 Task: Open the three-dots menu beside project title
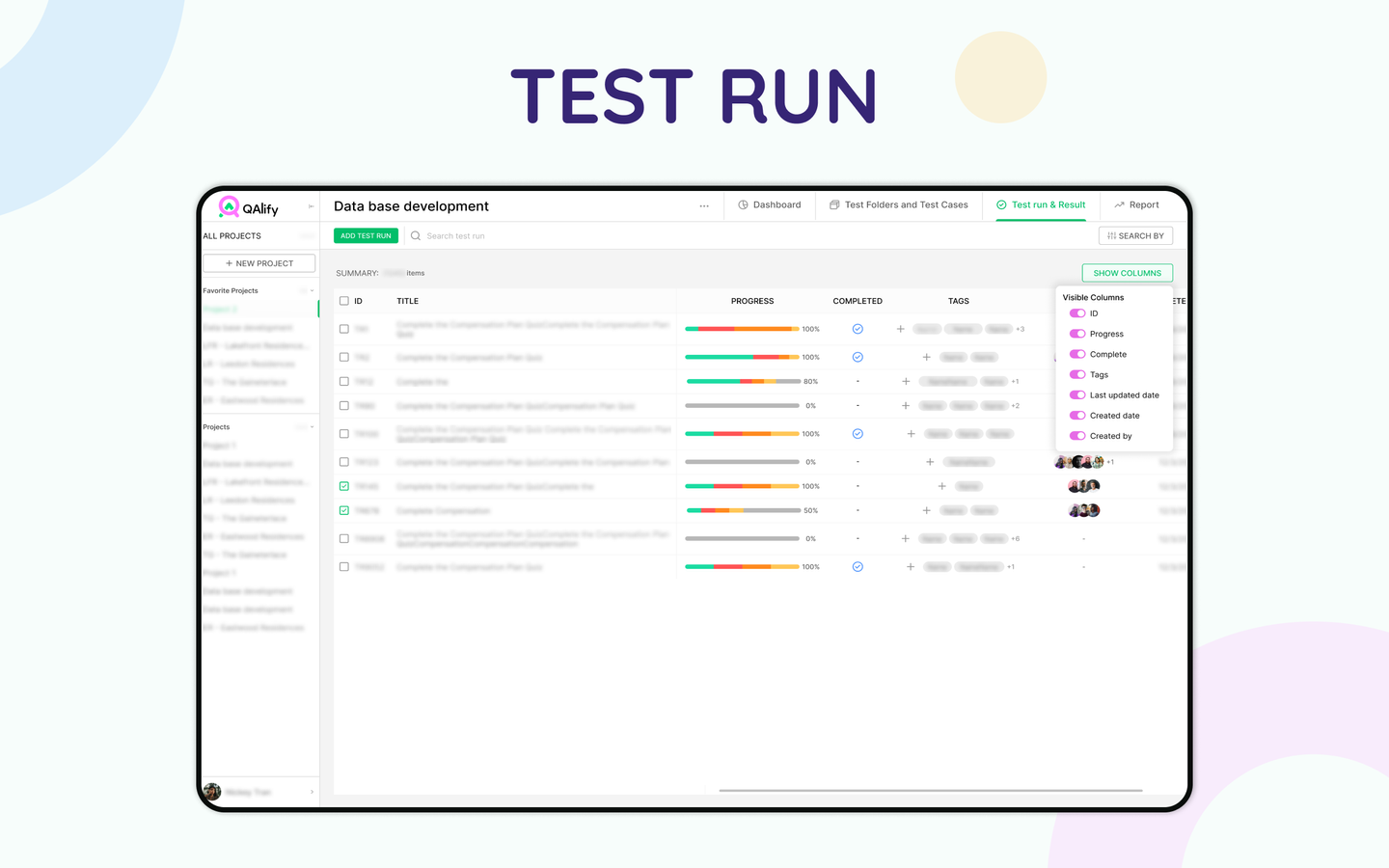[x=704, y=205]
